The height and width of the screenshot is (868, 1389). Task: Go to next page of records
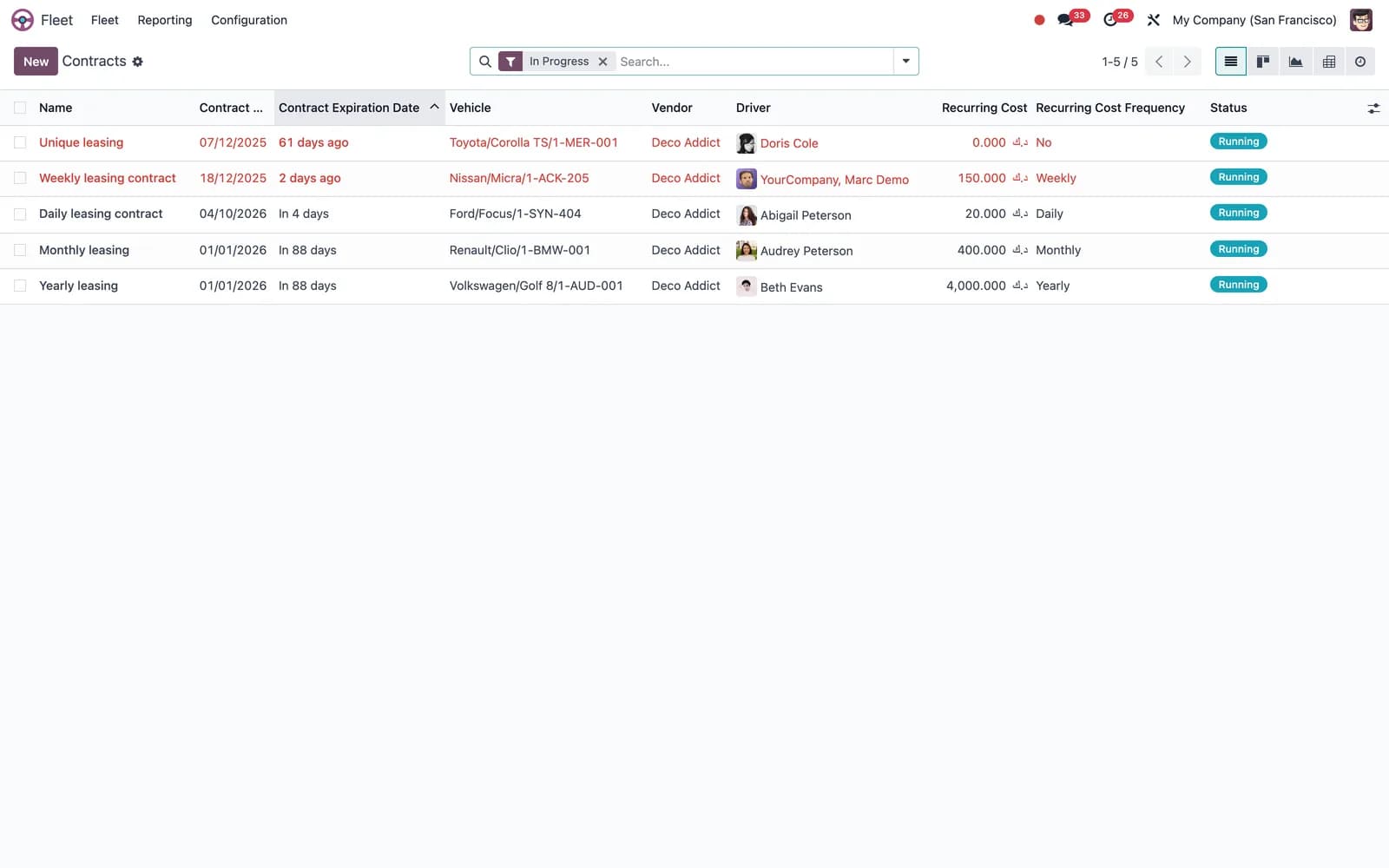[x=1187, y=62]
